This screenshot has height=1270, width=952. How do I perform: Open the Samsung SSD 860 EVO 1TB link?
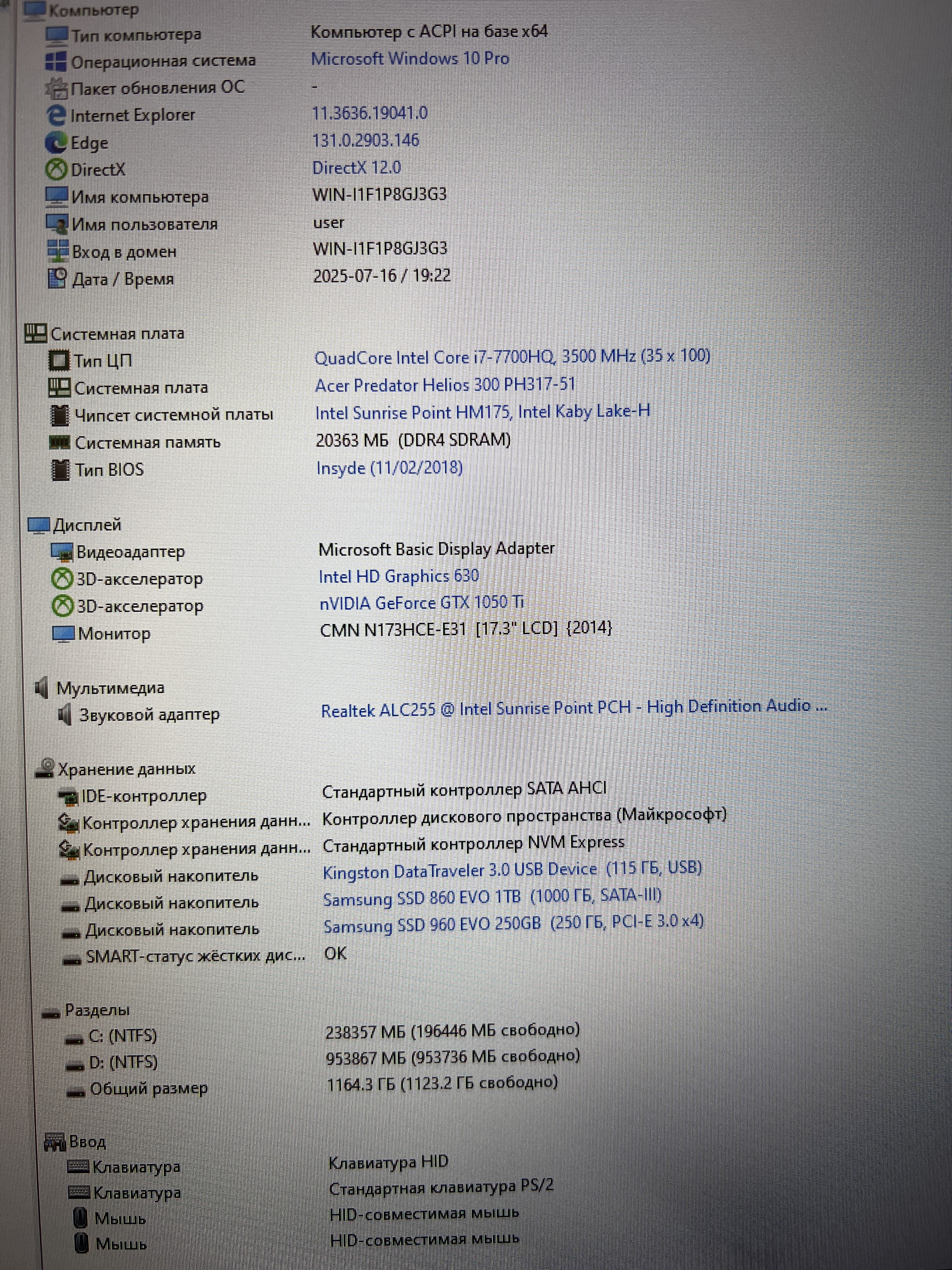(x=492, y=897)
